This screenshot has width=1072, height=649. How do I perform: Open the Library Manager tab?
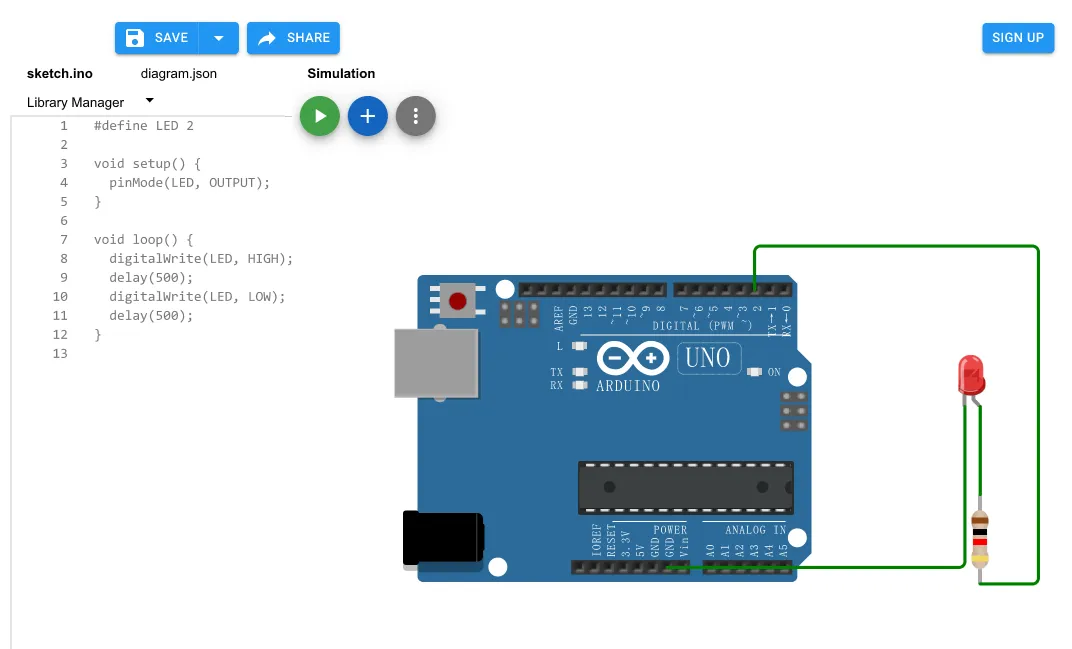pos(75,103)
